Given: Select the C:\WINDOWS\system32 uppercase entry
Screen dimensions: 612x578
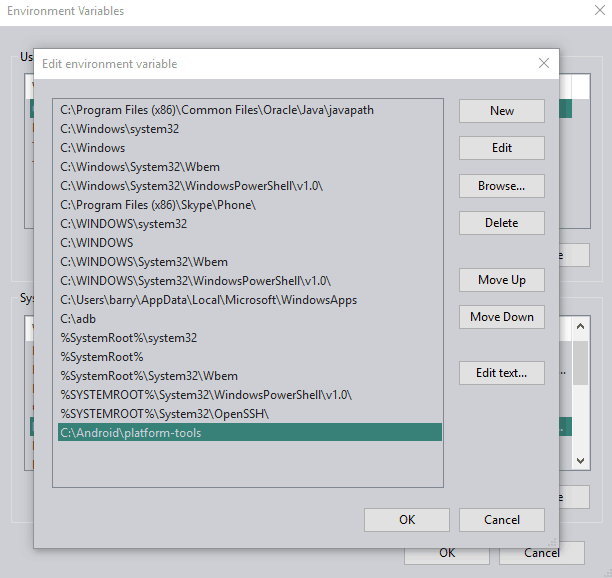Looking at the screenshot, I should coord(250,224).
